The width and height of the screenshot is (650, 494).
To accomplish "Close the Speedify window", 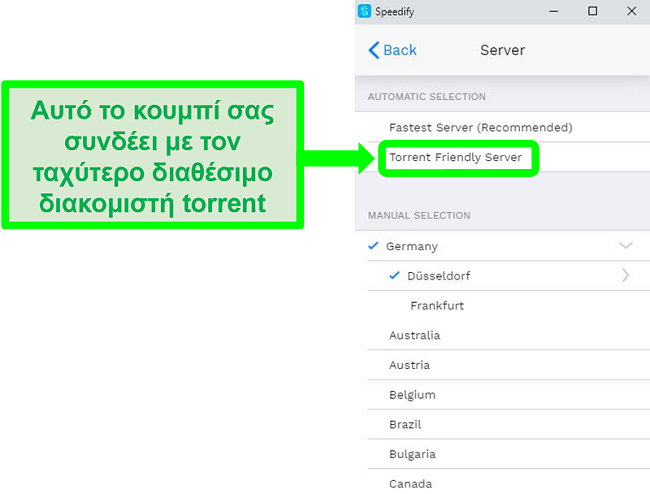I will point(631,11).
